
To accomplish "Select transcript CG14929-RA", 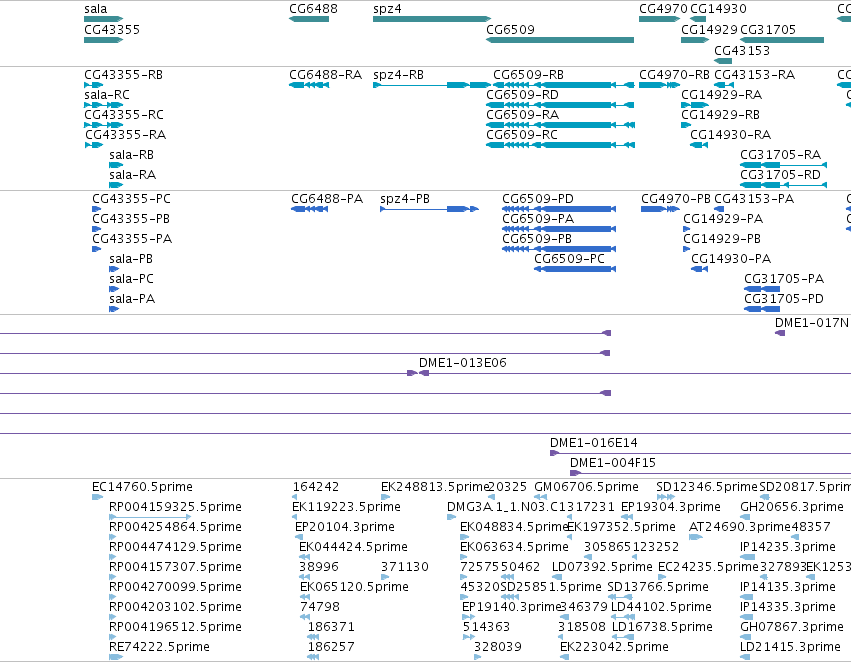I will pyautogui.click(x=695, y=105).
